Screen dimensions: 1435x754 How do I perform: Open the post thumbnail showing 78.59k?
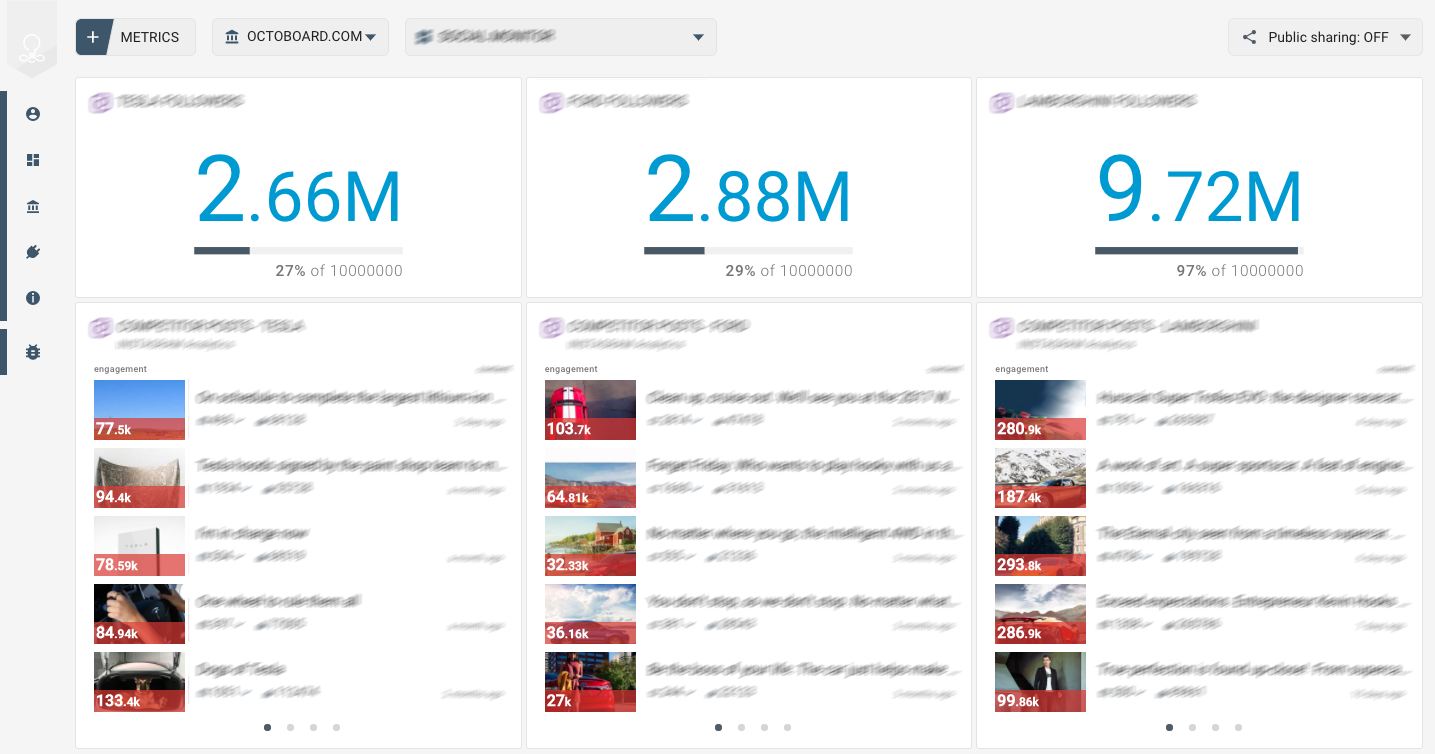139,546
